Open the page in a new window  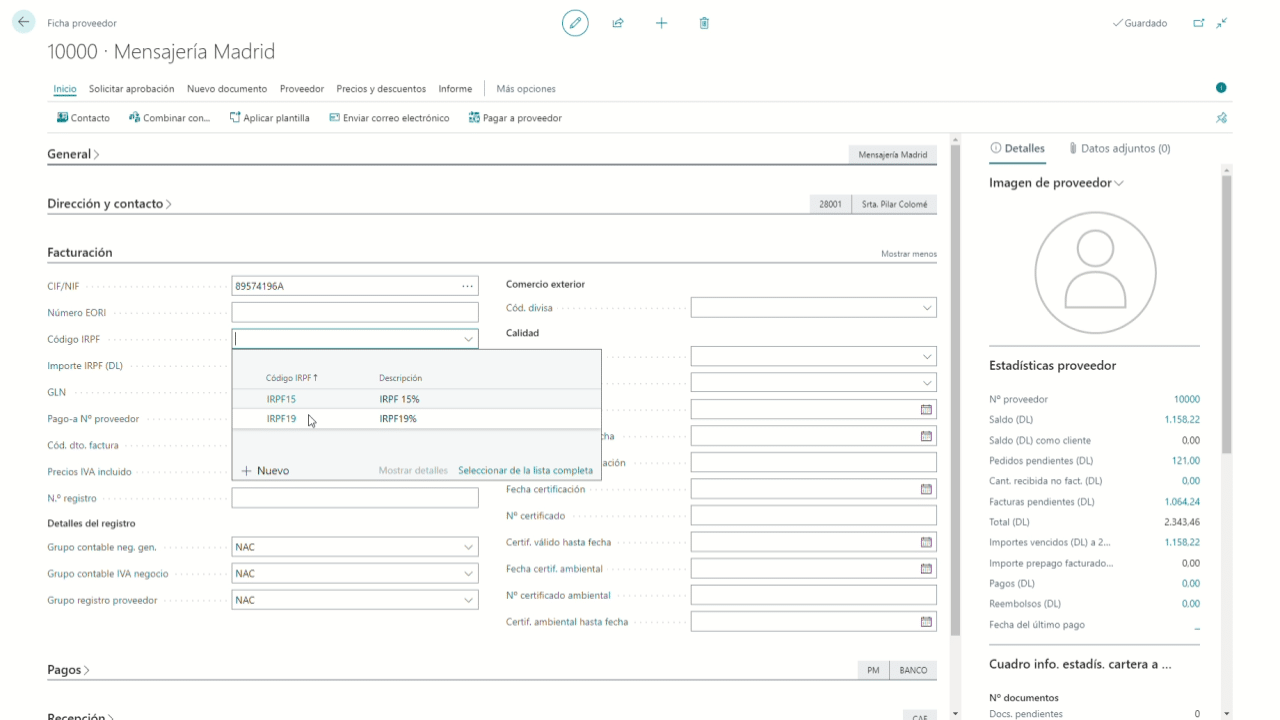click(x=1199, y=23)
